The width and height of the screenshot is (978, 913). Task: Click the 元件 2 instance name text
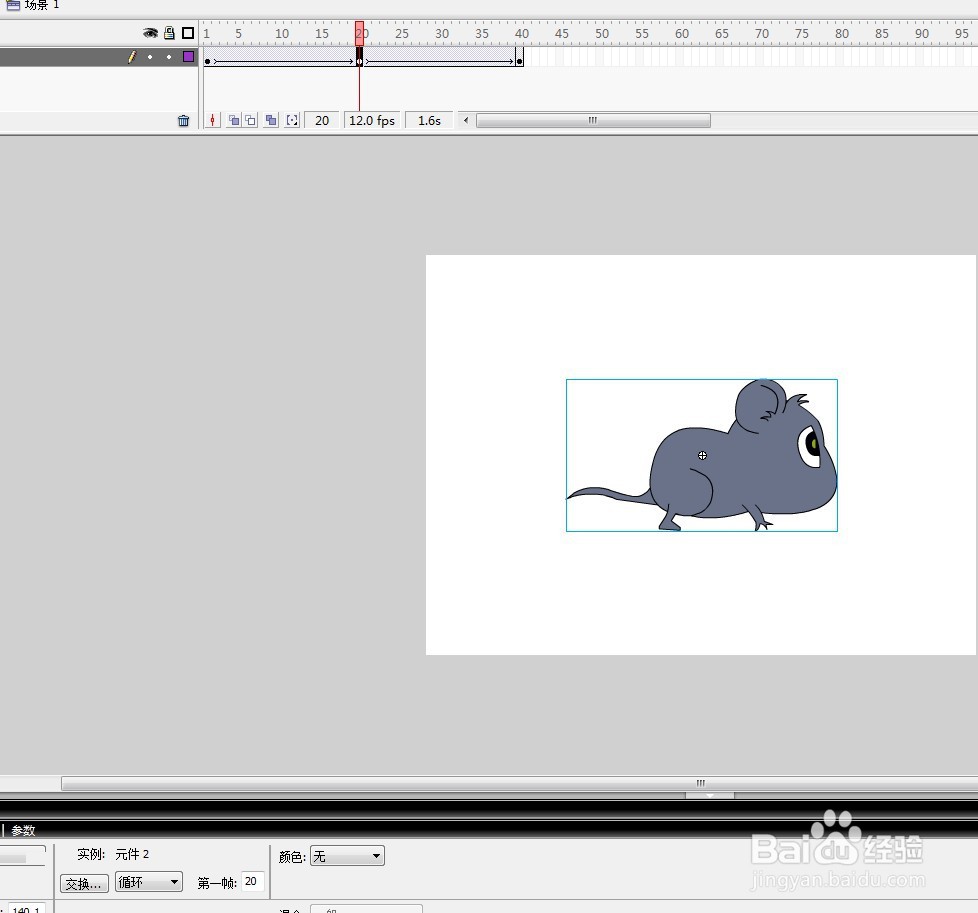132,854
